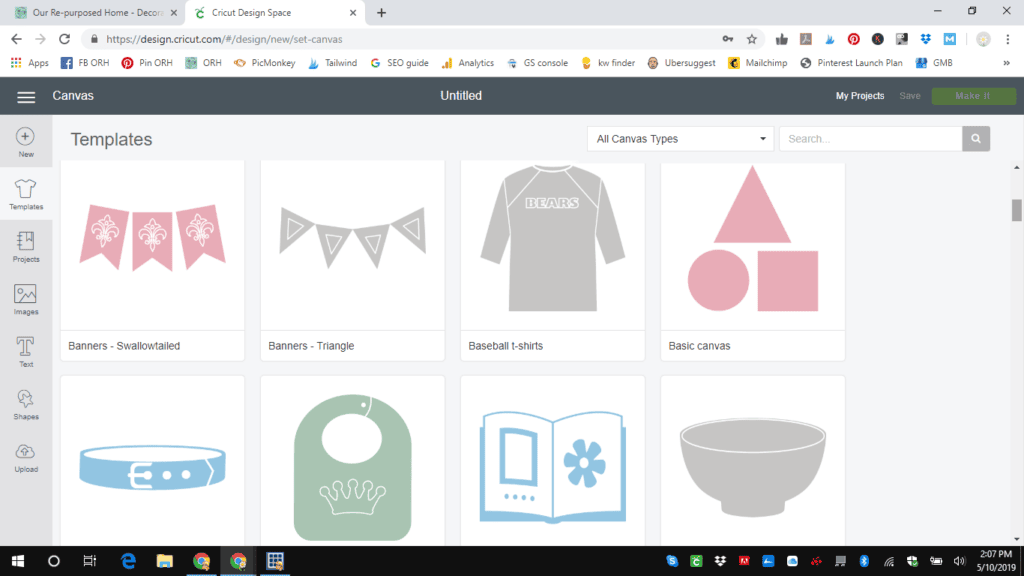The height and width of the screenshot is (576, 1024).
Task: Select the Templates sidebar item
Action: 25,190
